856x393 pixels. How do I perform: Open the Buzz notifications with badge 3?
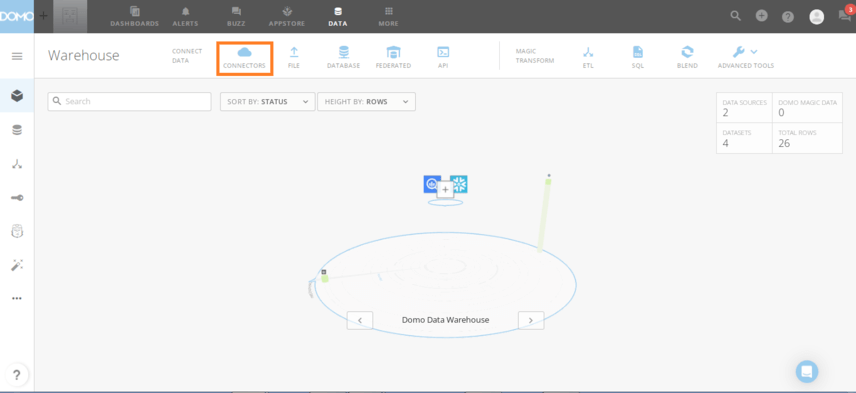845,15
